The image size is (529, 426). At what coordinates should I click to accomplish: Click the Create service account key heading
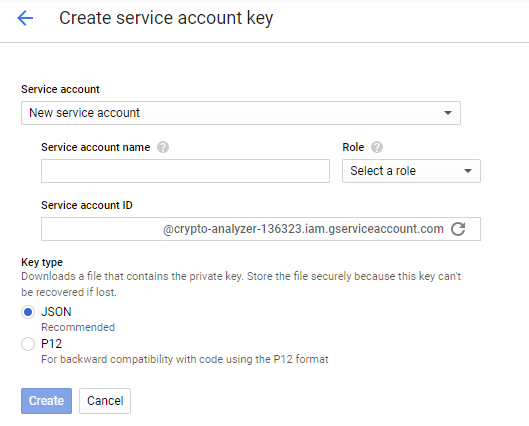click(166, 18)
